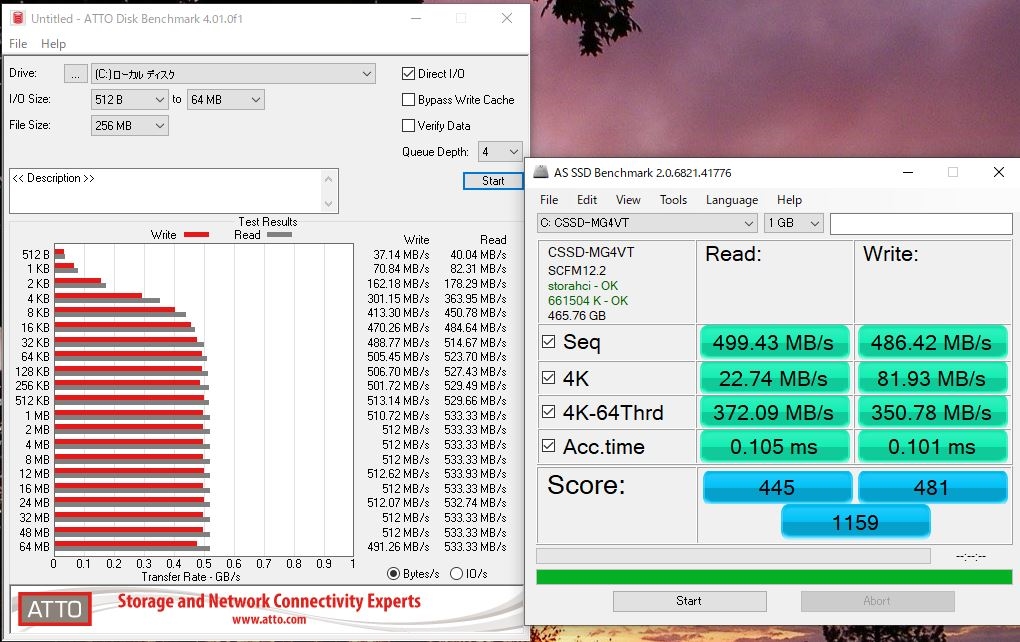
Task: Open the Drive dropdown in ATTO
Action: (234, 74)
